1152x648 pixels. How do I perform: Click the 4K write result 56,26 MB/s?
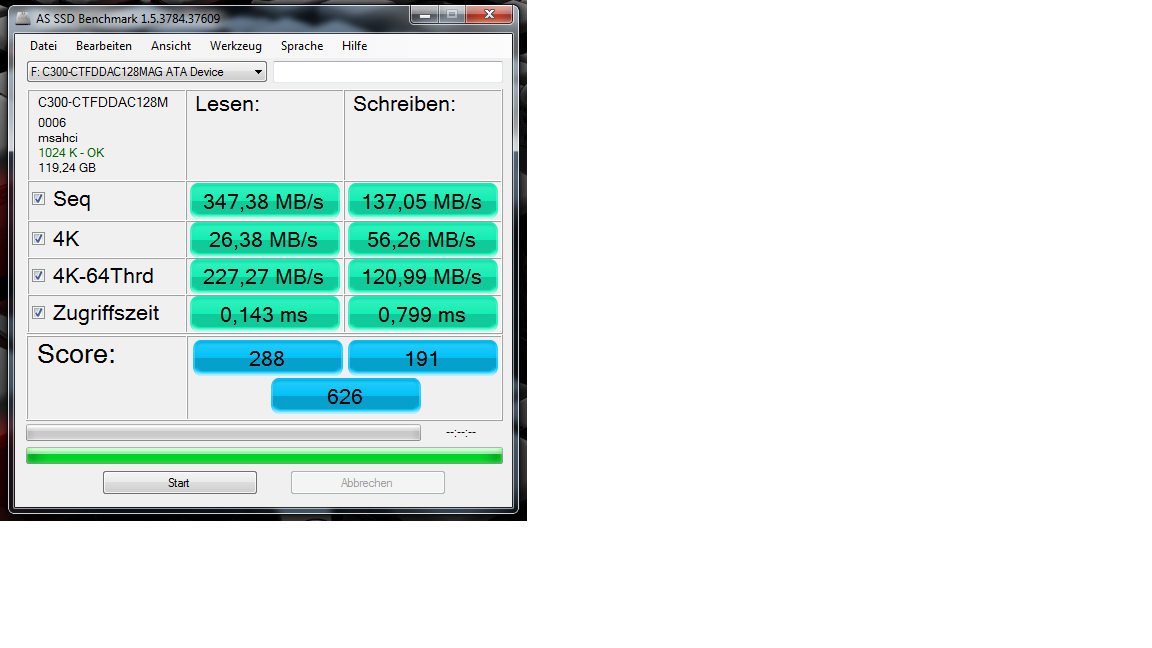point(422,240)
